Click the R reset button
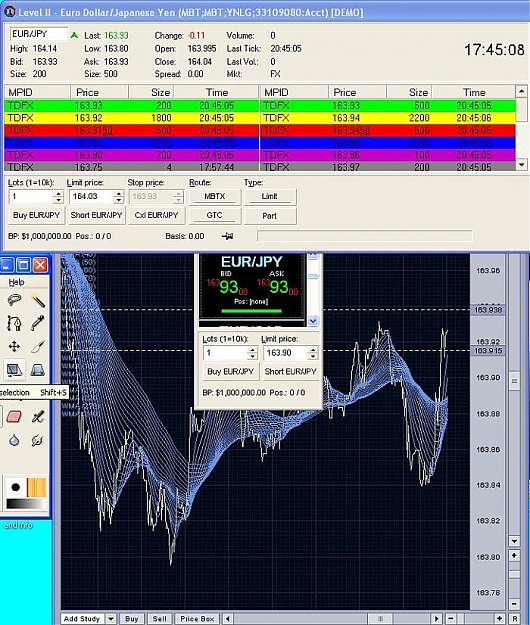This screenshot has width=530, height=625. click(515, 619)
